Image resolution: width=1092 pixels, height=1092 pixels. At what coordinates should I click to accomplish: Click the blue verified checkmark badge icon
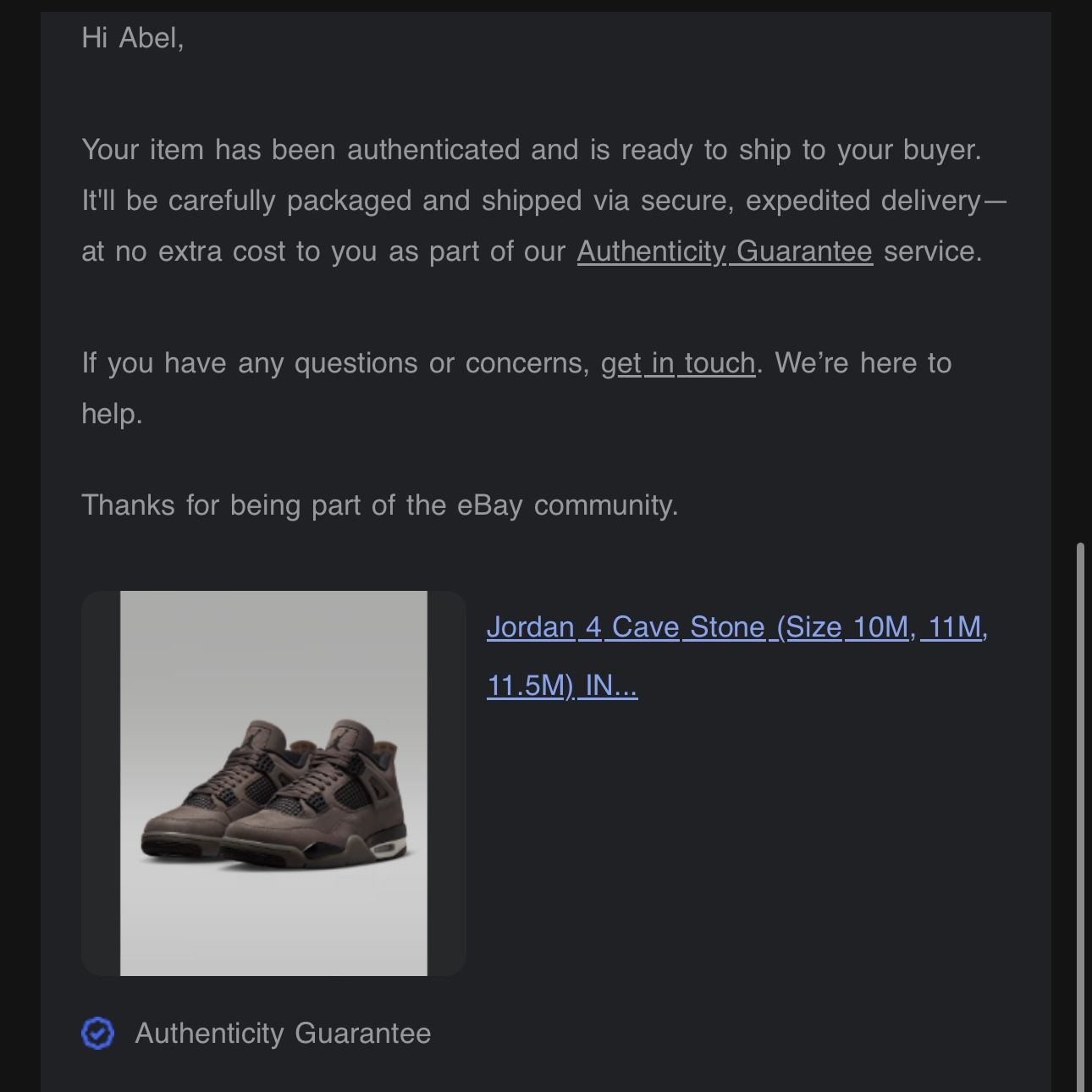point(97,1033)
